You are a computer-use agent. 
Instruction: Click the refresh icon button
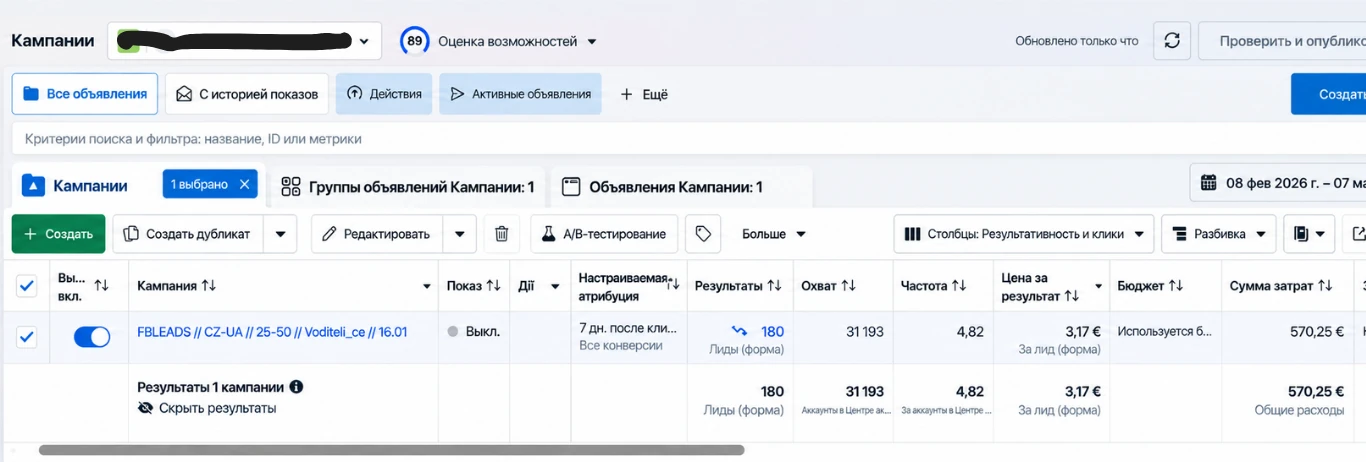1172,41
